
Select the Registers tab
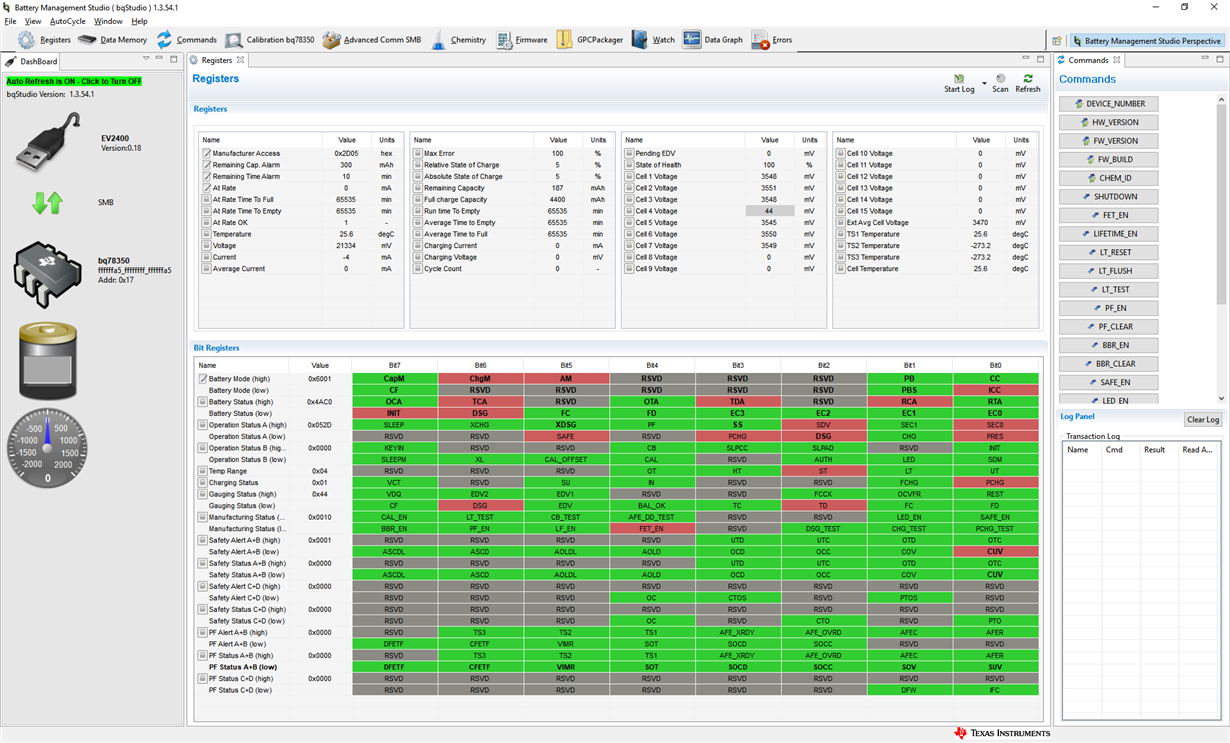click(216, 61)
